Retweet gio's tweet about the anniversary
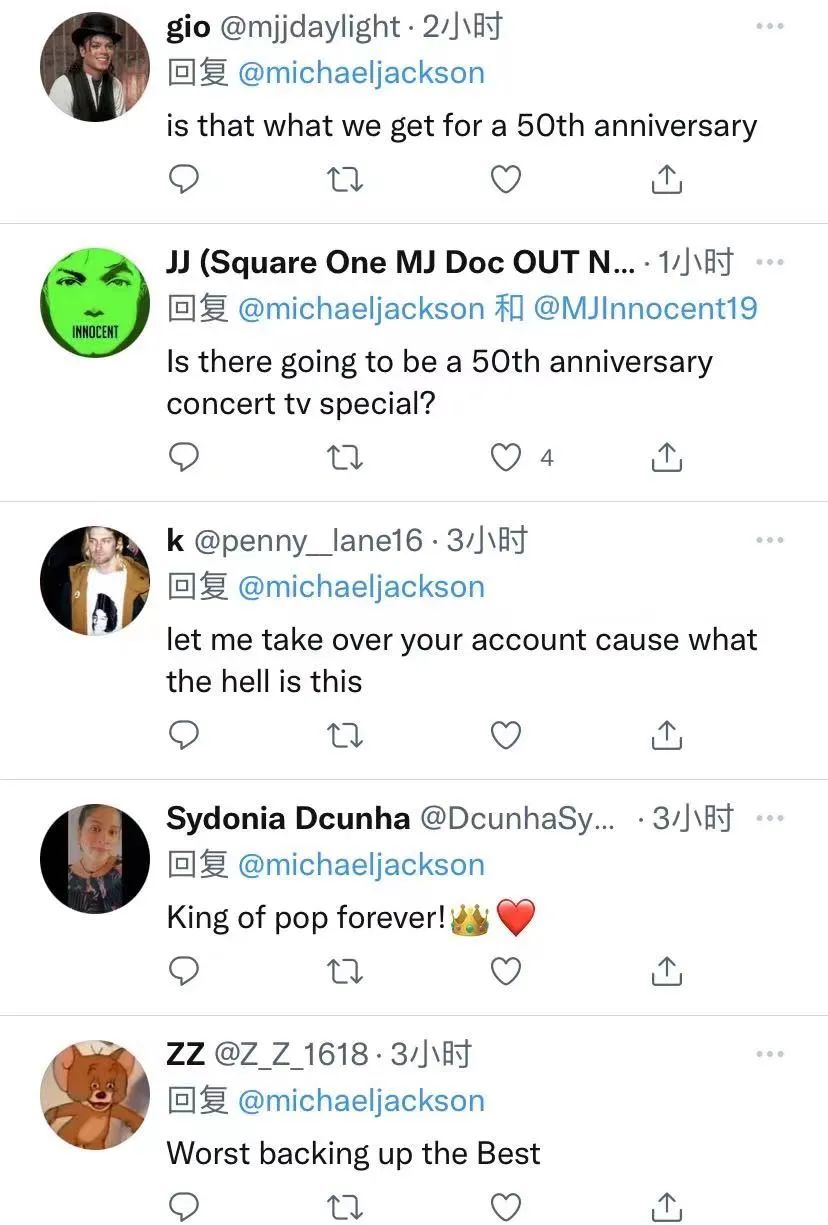 click(x=345, y=180)
